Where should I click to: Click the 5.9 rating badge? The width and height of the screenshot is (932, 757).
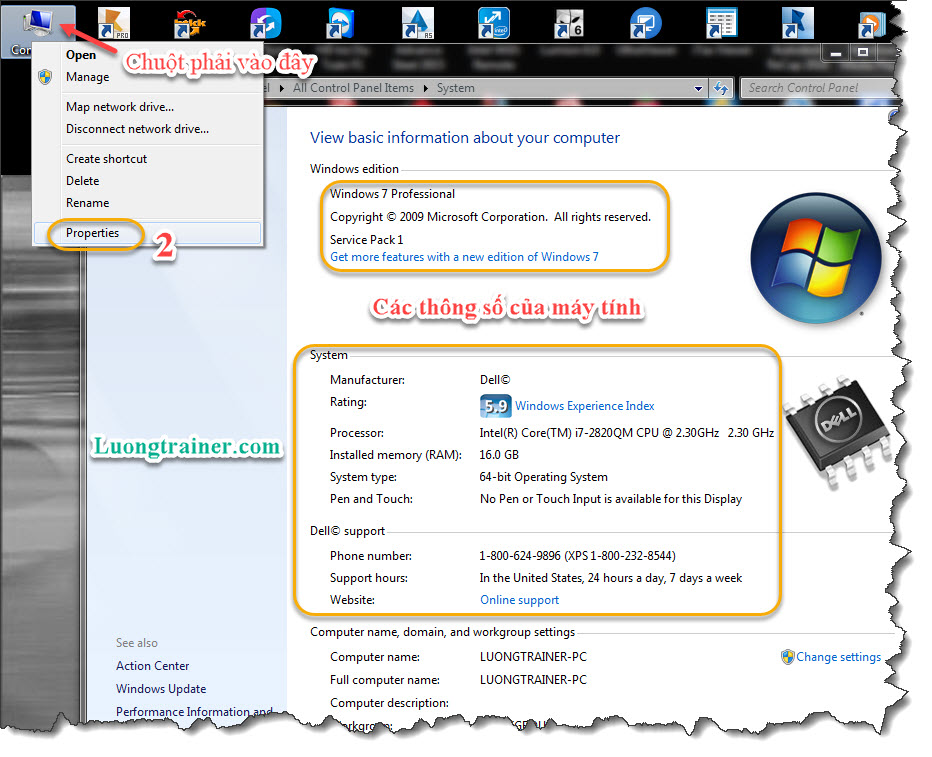click(x=495, y=406)
